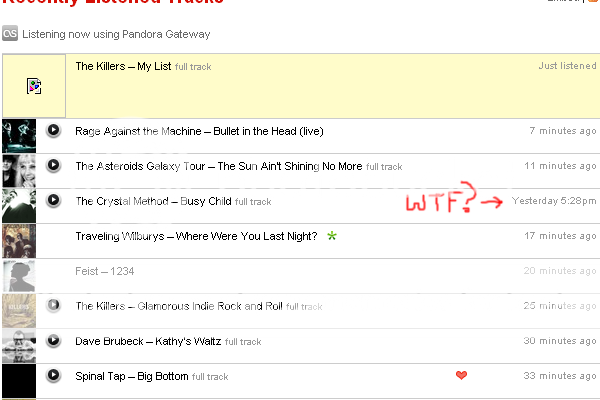Click the green star beside Traveling Wilburys
The image size is (600, 400).
332,236
